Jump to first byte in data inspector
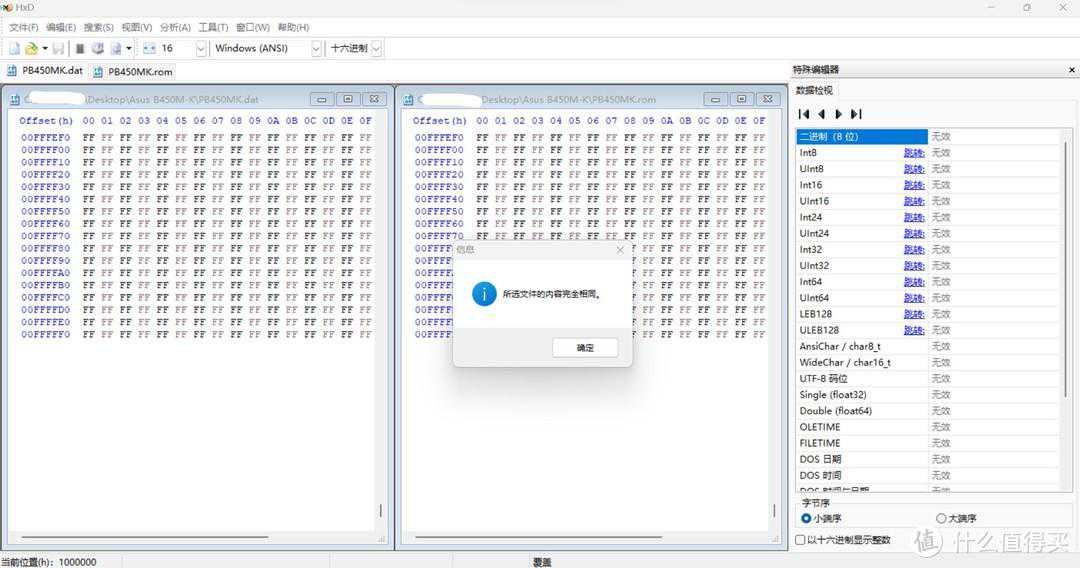This screenshot has height=568, width=1080. tap(804, 114)
